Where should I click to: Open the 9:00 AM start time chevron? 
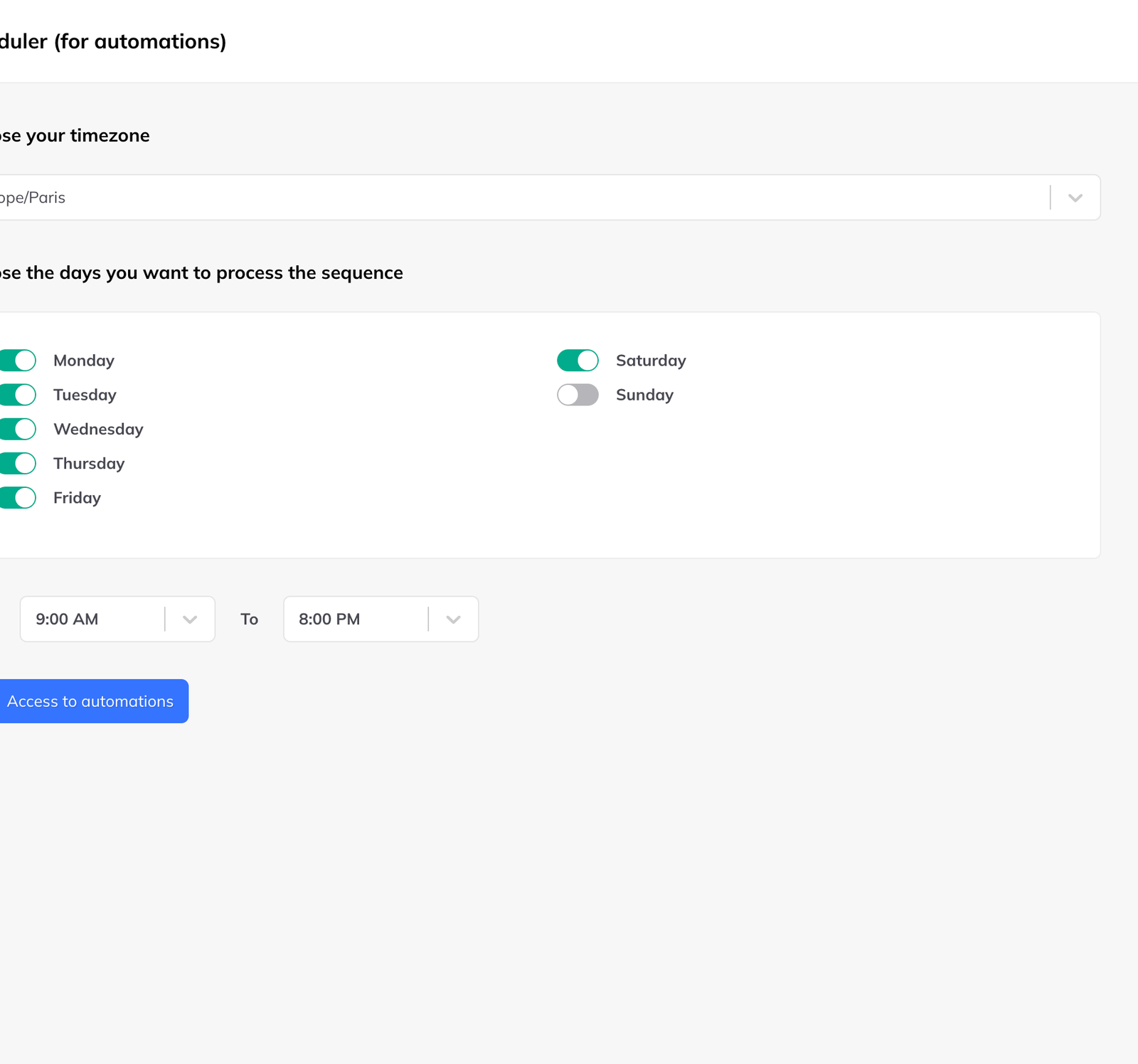(x=190, y=619)
